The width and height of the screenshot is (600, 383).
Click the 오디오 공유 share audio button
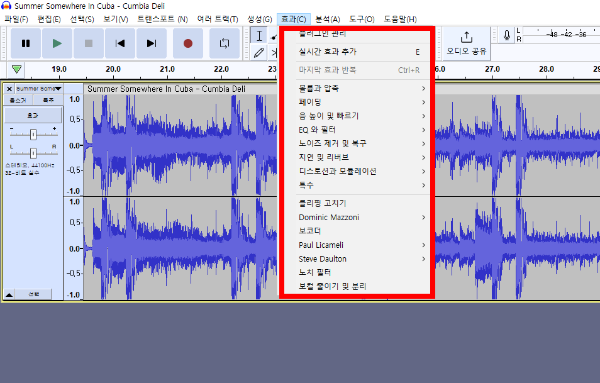click(x=466, y=43)
